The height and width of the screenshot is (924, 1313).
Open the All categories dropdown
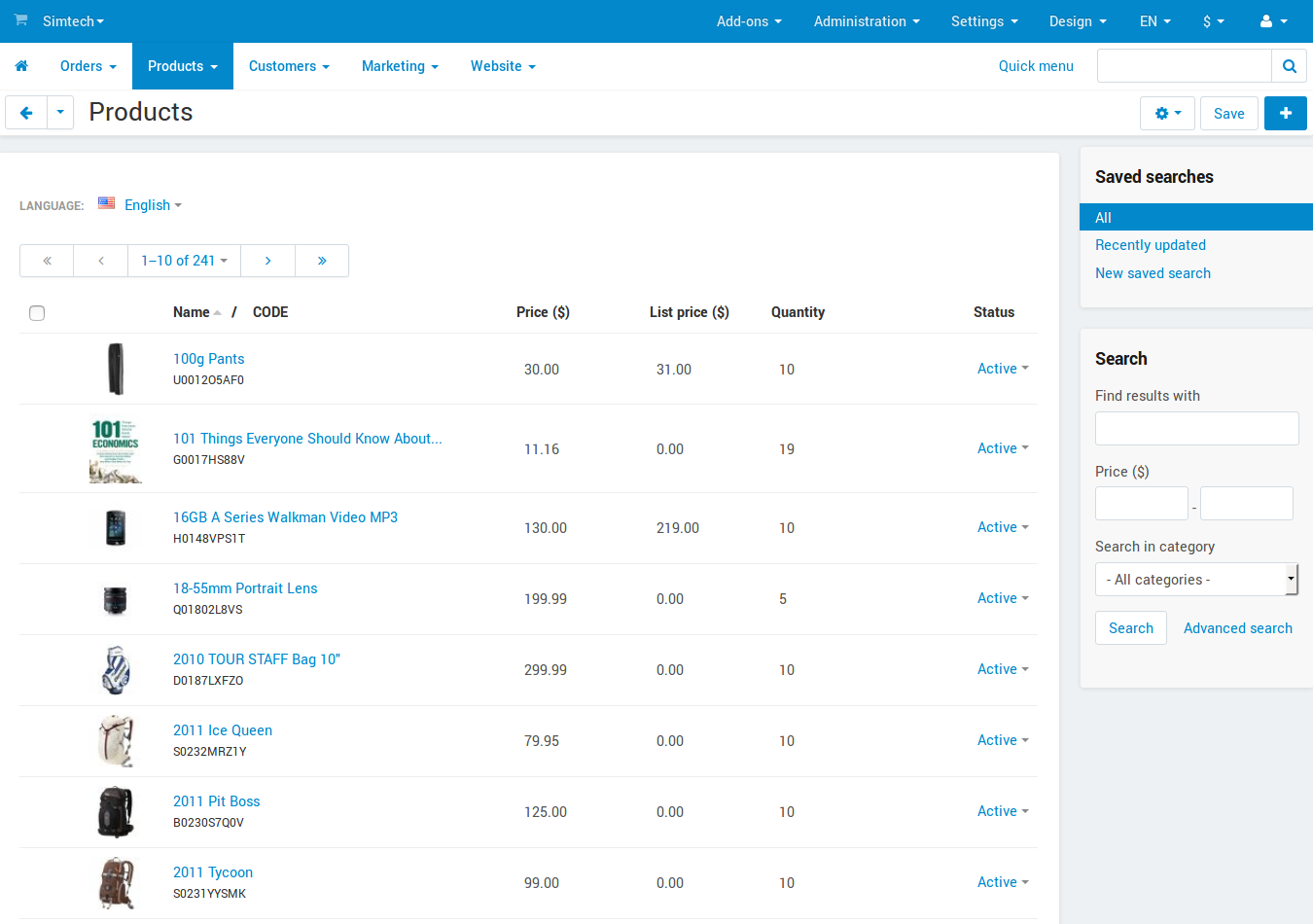(x=1197, y=580)
